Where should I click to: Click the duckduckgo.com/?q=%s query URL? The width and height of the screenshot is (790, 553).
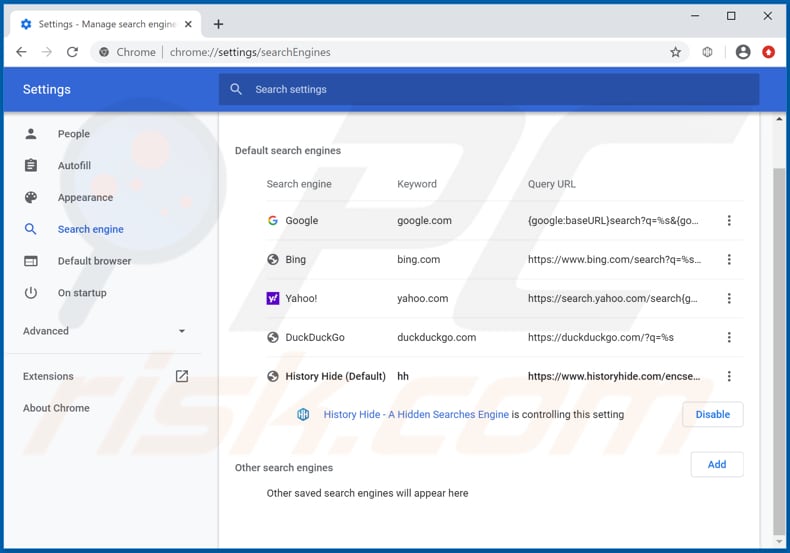click(x=601, y=337)
